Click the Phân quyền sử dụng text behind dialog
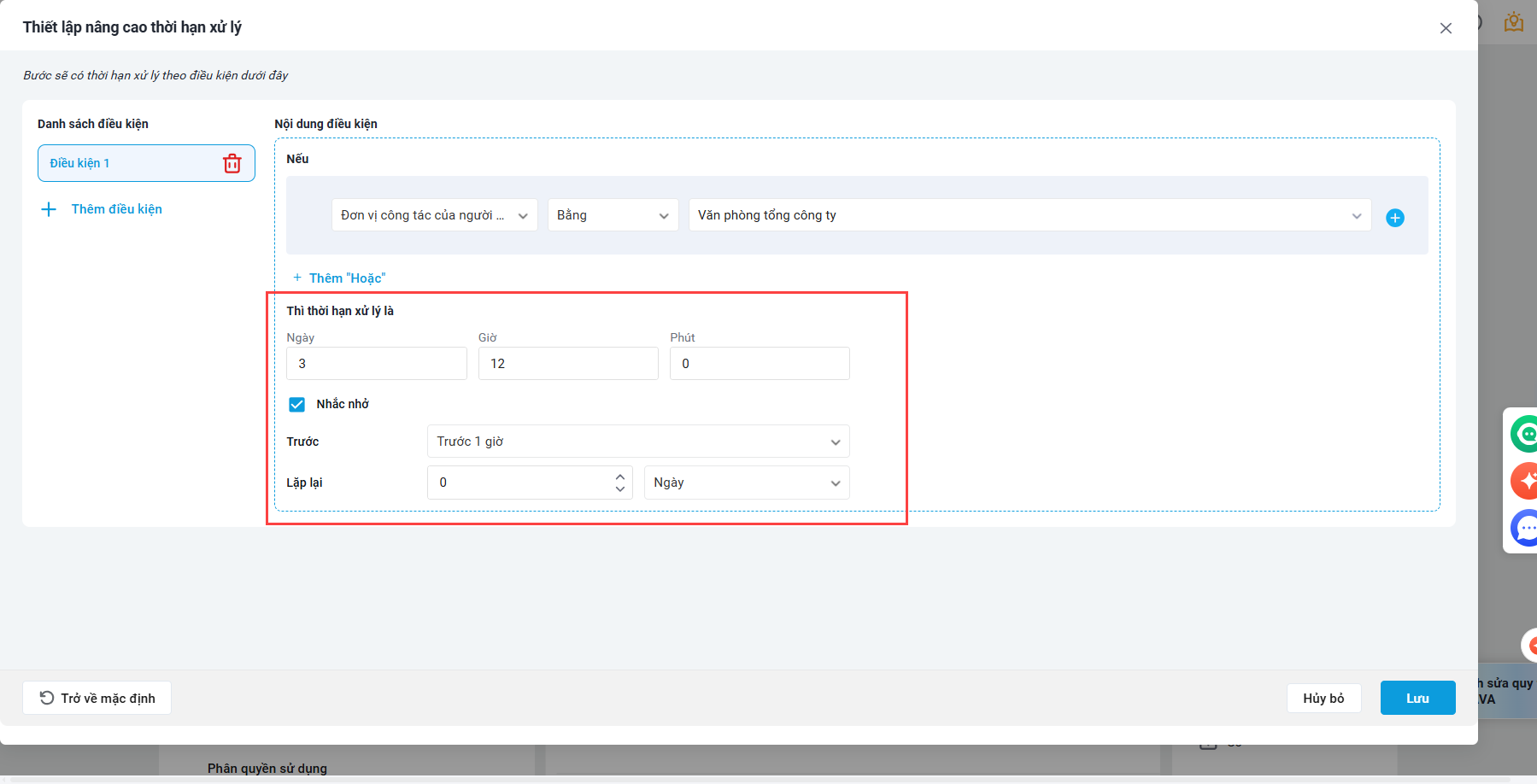1537x784 pixels. [267, 769]
